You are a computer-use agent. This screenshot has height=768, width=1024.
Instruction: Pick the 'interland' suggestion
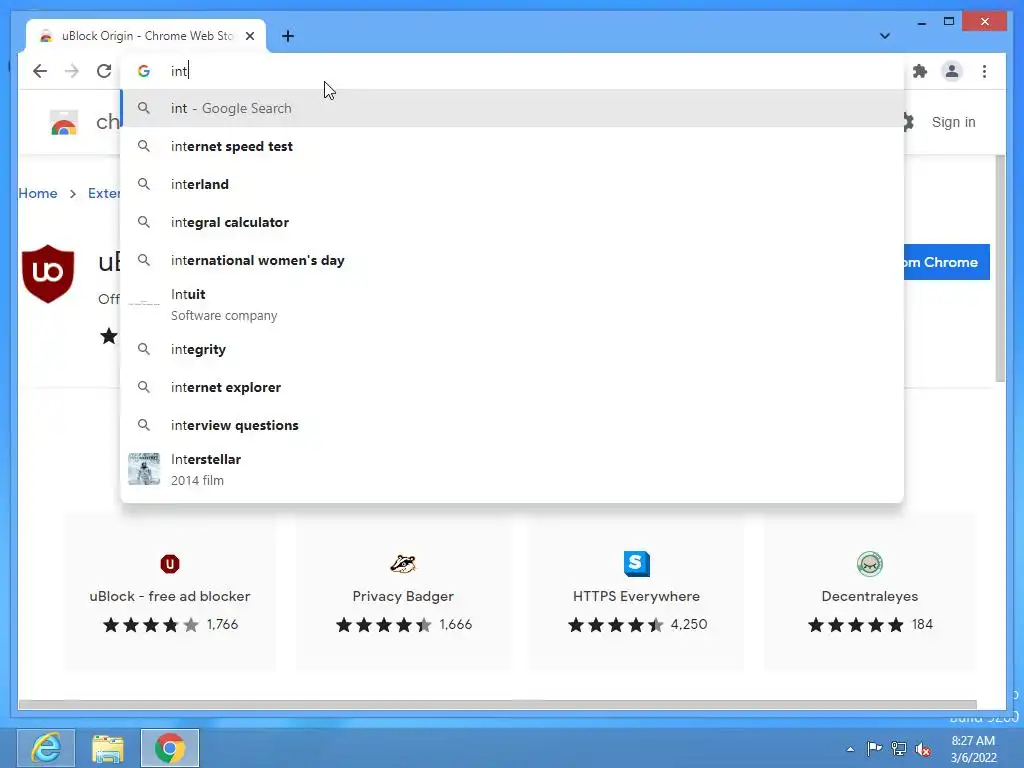tap(512, 184)
